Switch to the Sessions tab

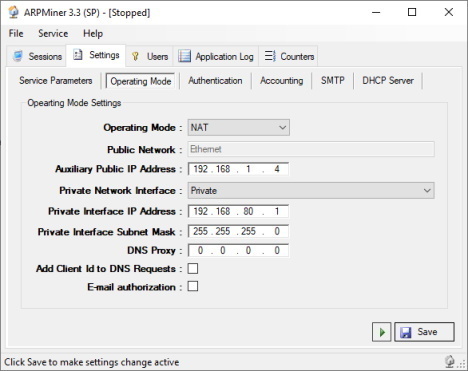(36, 56)
